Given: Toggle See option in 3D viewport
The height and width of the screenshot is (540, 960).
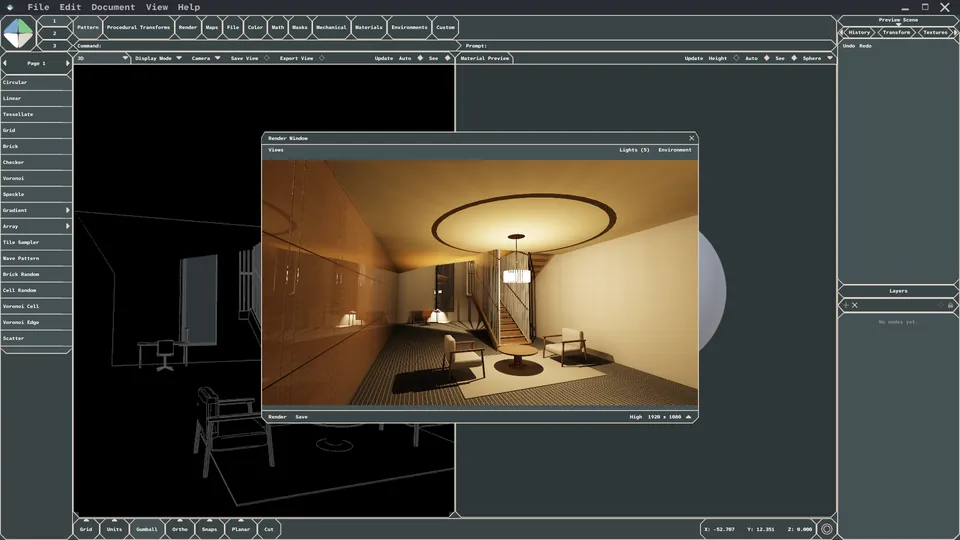Looking at the screenshot, I should coord(448,58).
